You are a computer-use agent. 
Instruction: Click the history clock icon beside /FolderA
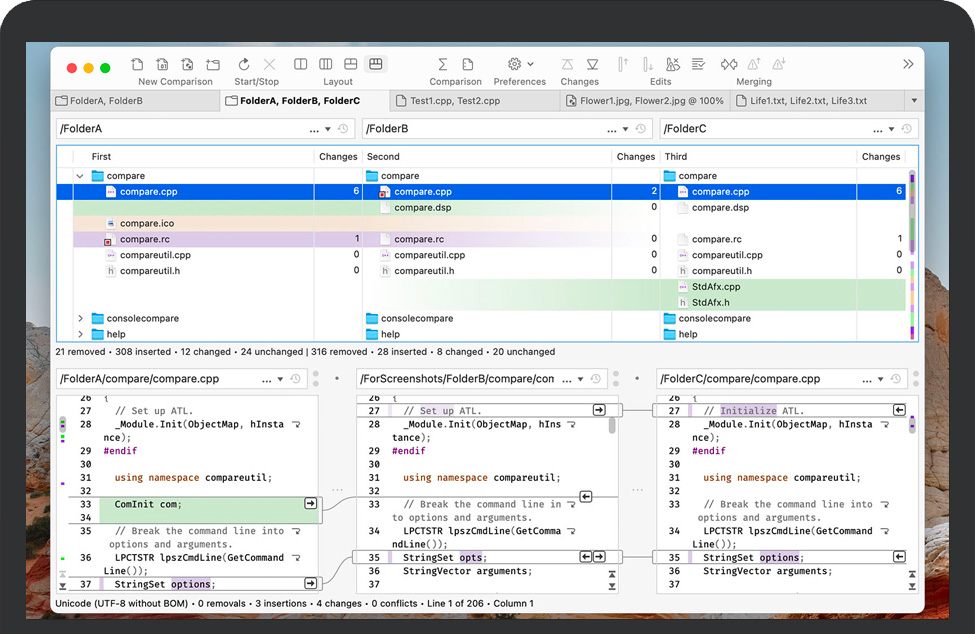pyautogui.click(x=343, y=129)
